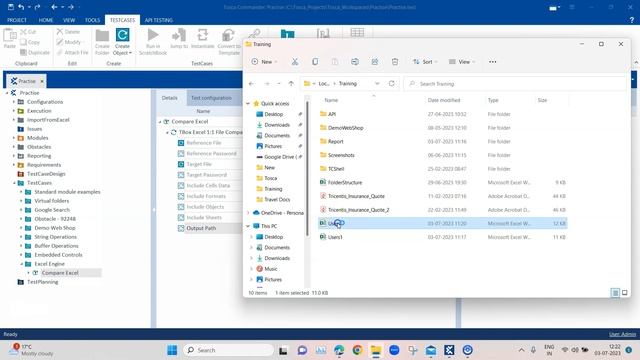Switch to Test configuration tab

click(211, 98)
